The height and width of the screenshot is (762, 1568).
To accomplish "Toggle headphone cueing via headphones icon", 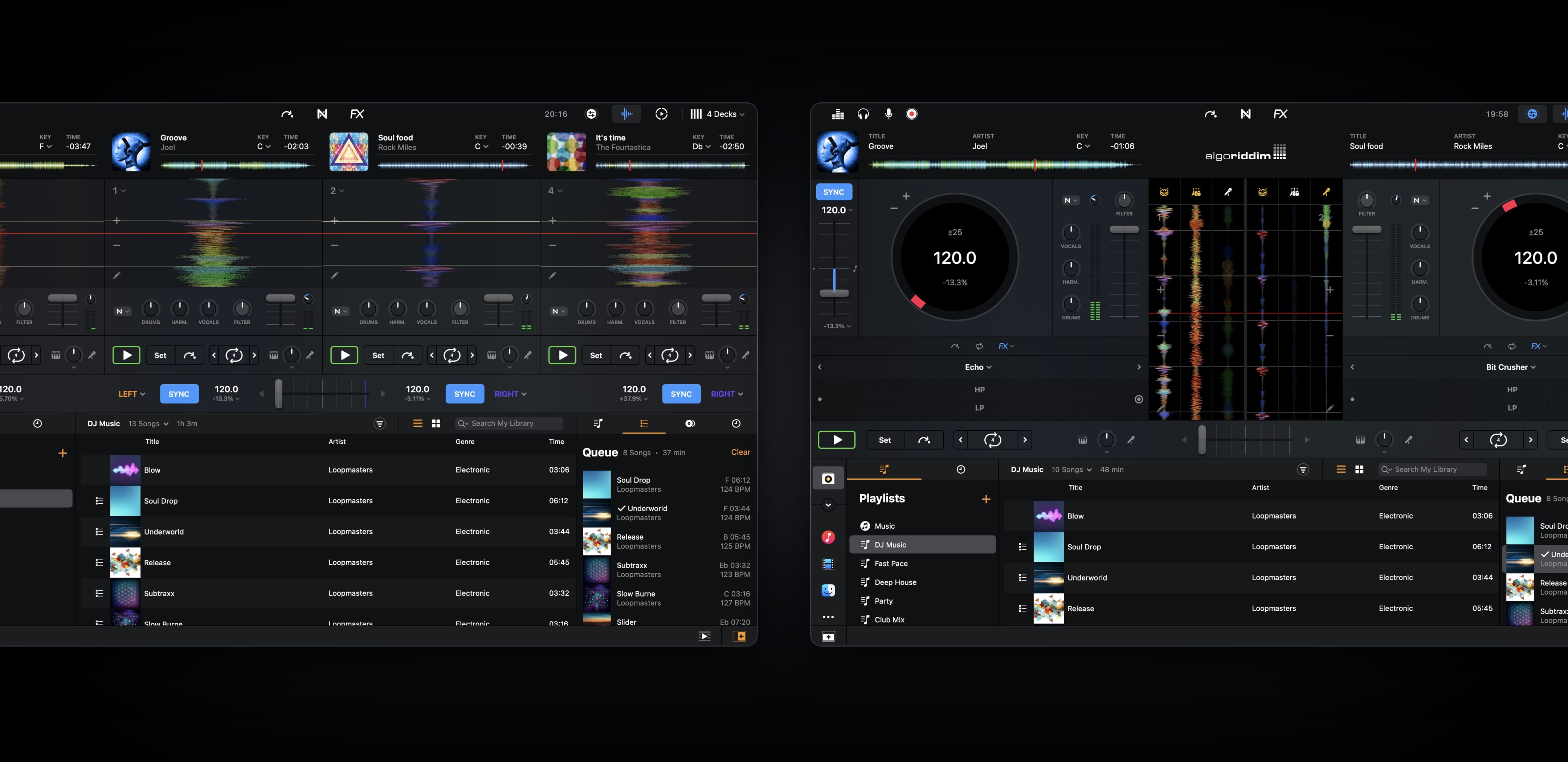I will click(864, 114).
